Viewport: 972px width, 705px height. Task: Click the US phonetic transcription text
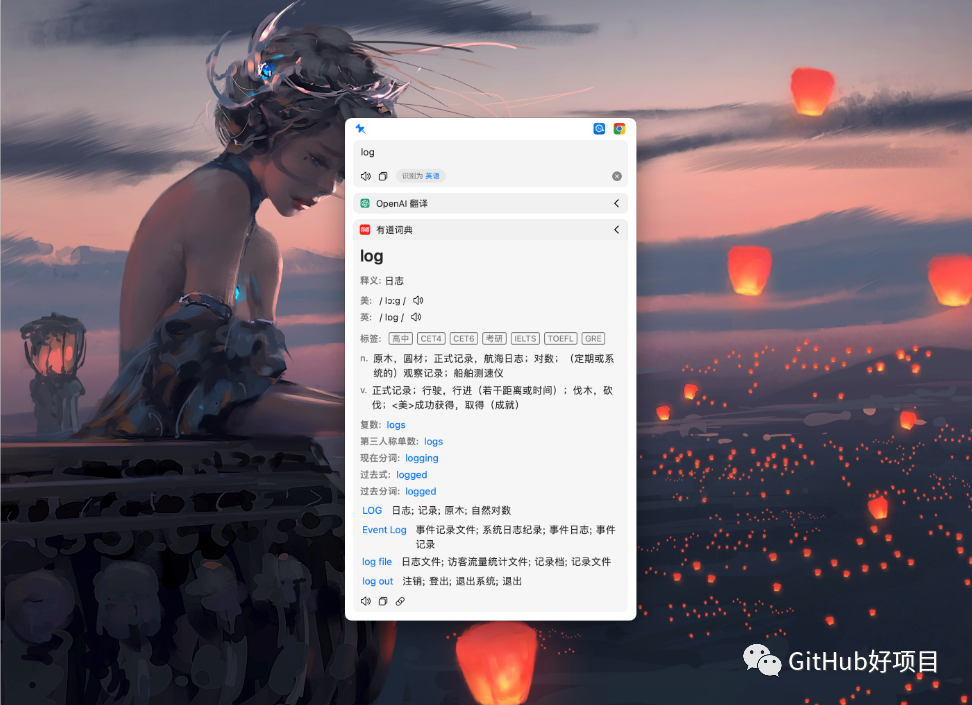point(392,301)
